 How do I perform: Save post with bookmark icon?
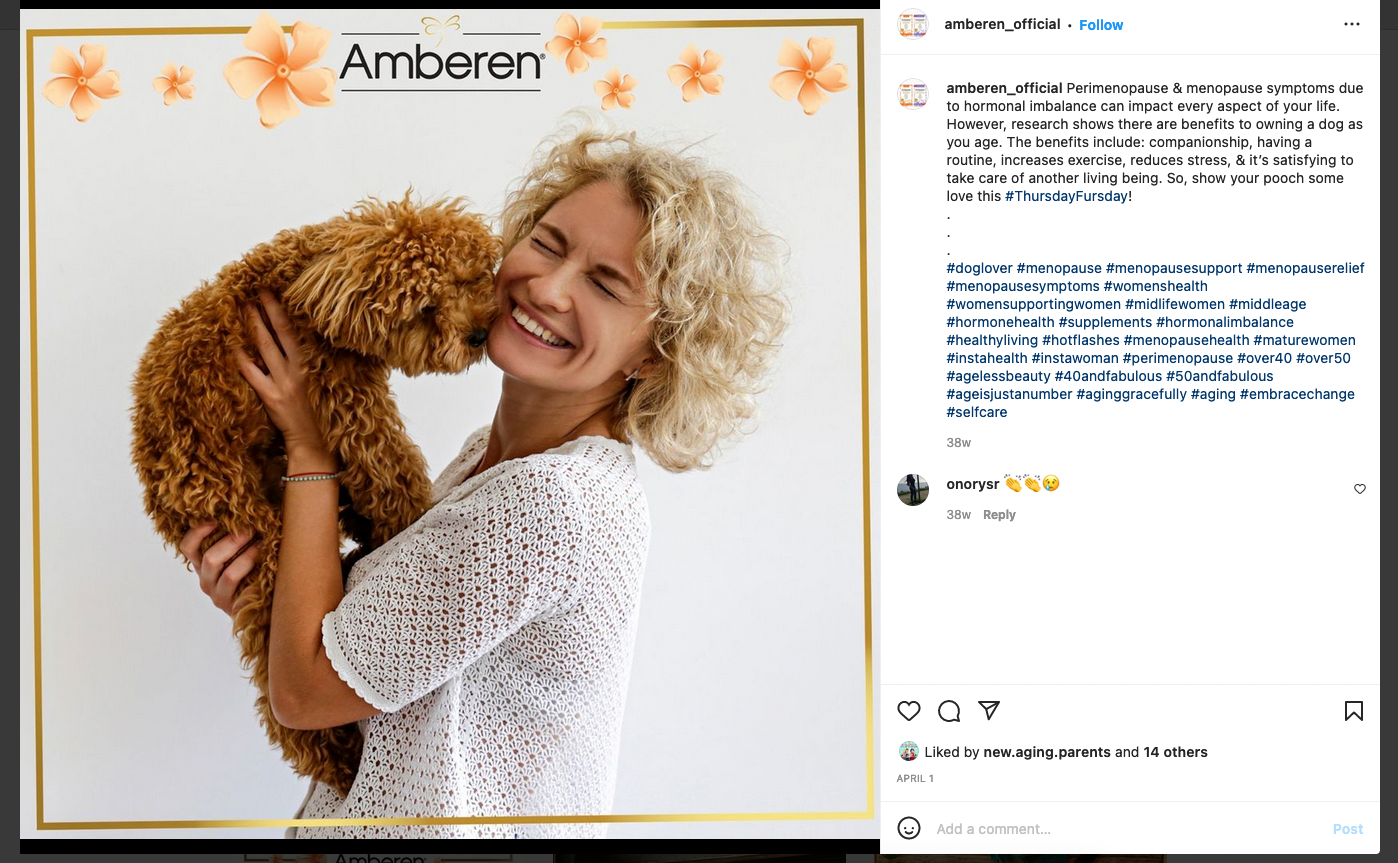pyautogui.click(x=1353, y=711)
